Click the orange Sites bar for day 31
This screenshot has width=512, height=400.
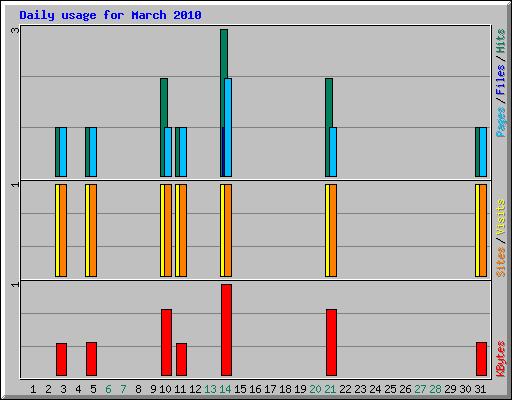pyautogui.click(x=483, y=230)
